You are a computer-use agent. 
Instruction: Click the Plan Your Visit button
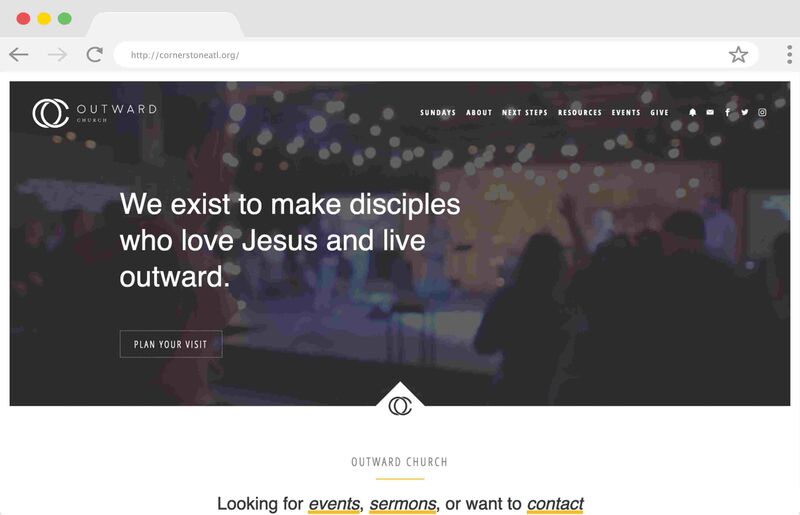tap(171, 344)
